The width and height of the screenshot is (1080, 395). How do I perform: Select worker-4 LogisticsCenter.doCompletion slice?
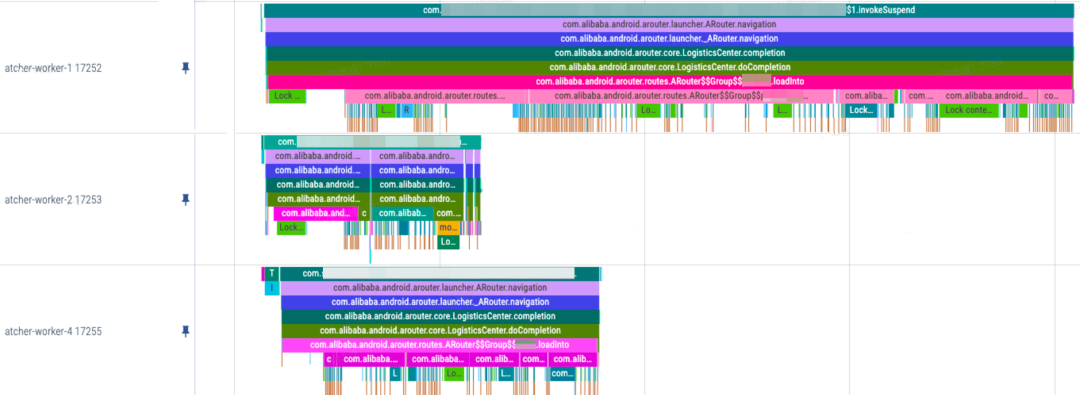point(439,331)
